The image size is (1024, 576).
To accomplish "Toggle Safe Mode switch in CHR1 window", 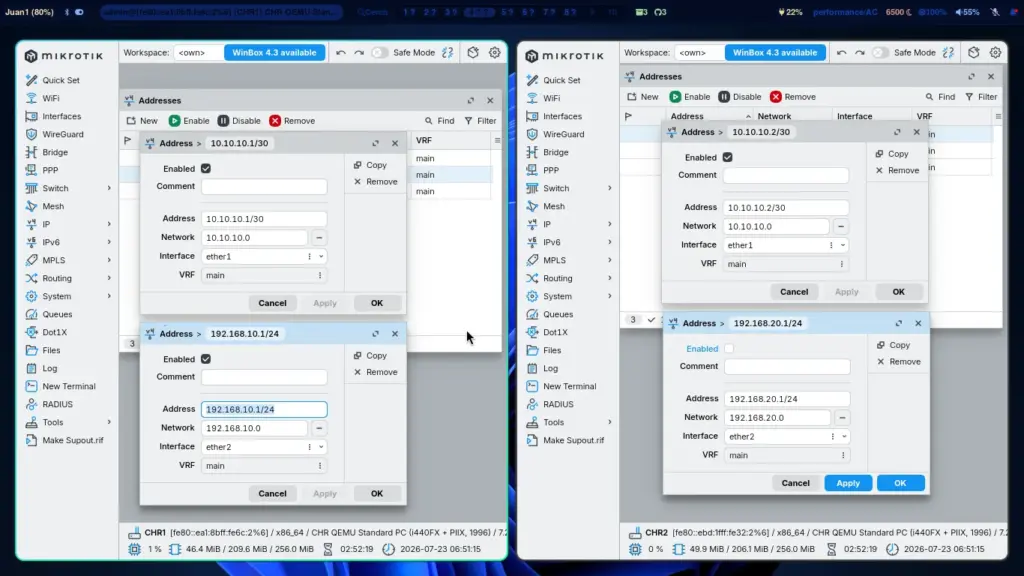I will coord(379,52).
